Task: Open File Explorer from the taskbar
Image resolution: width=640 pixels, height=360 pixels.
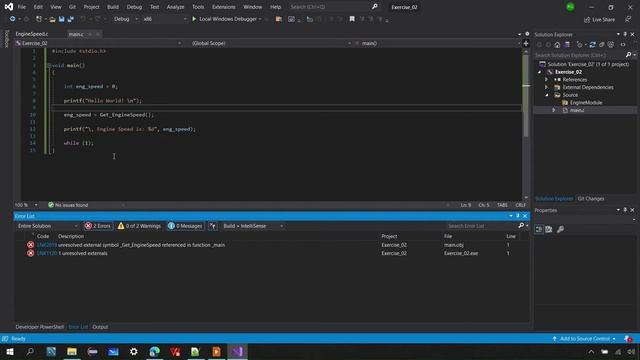Action: point(72,351)
